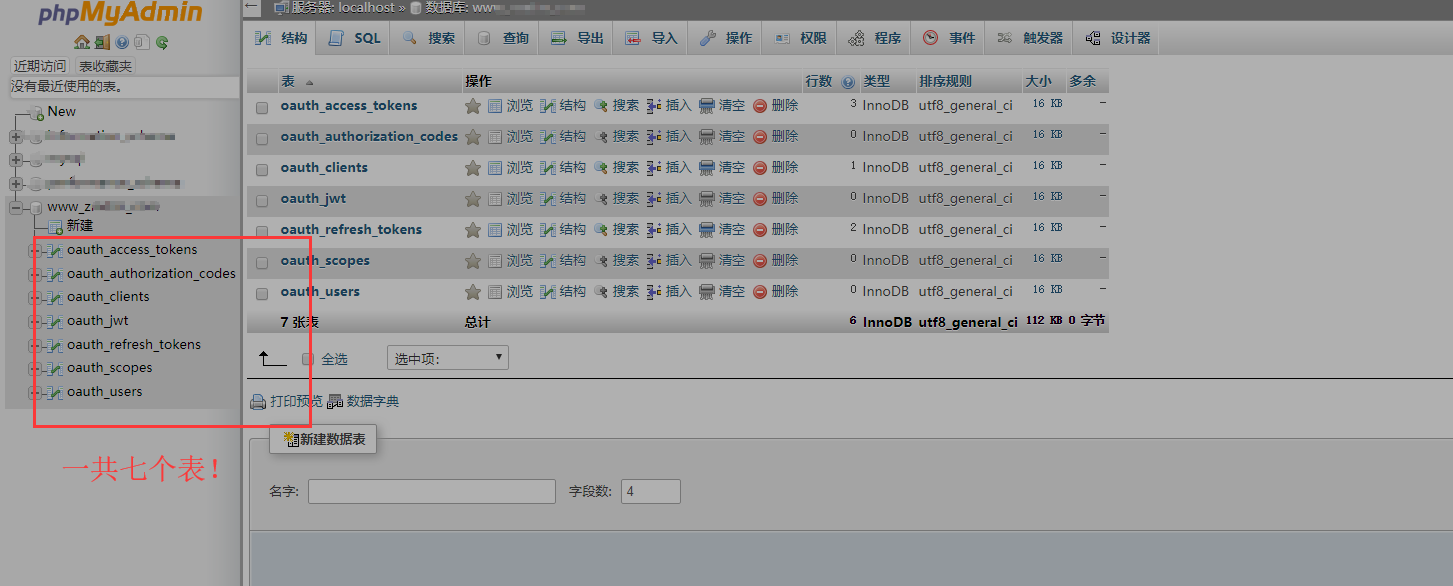Open oauth_jwt table name link
The width and height of the screenshot is (1453, 586).
(x=313, y=199)
